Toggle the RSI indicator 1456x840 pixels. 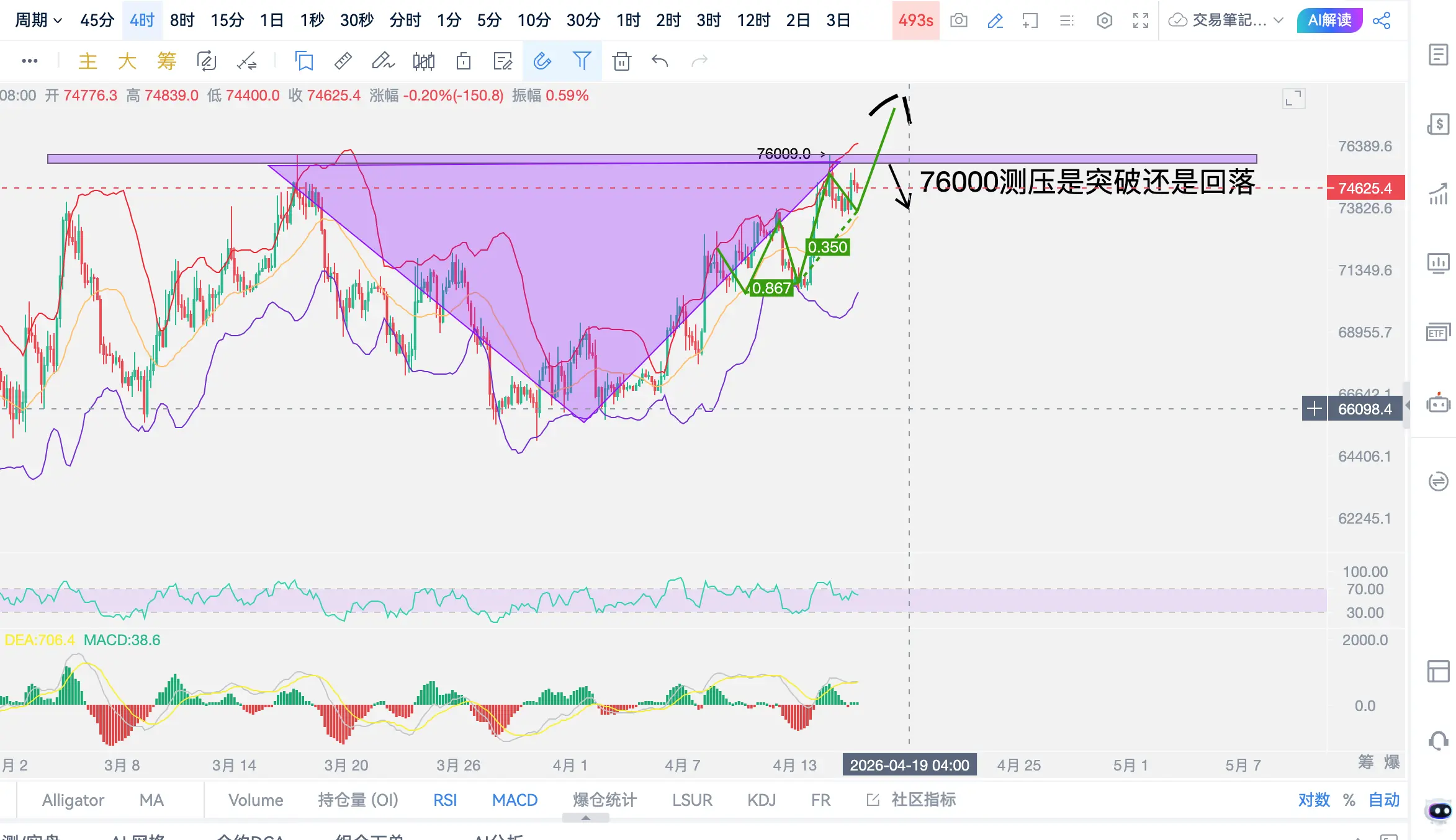click(445, 800)
